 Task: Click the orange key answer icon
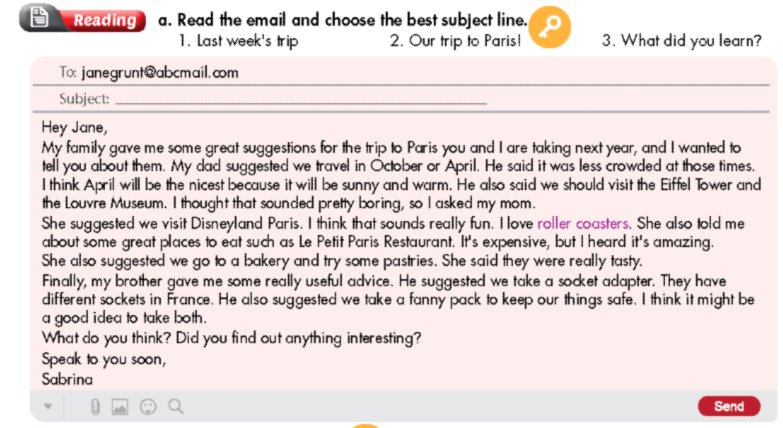click(549, 30)
